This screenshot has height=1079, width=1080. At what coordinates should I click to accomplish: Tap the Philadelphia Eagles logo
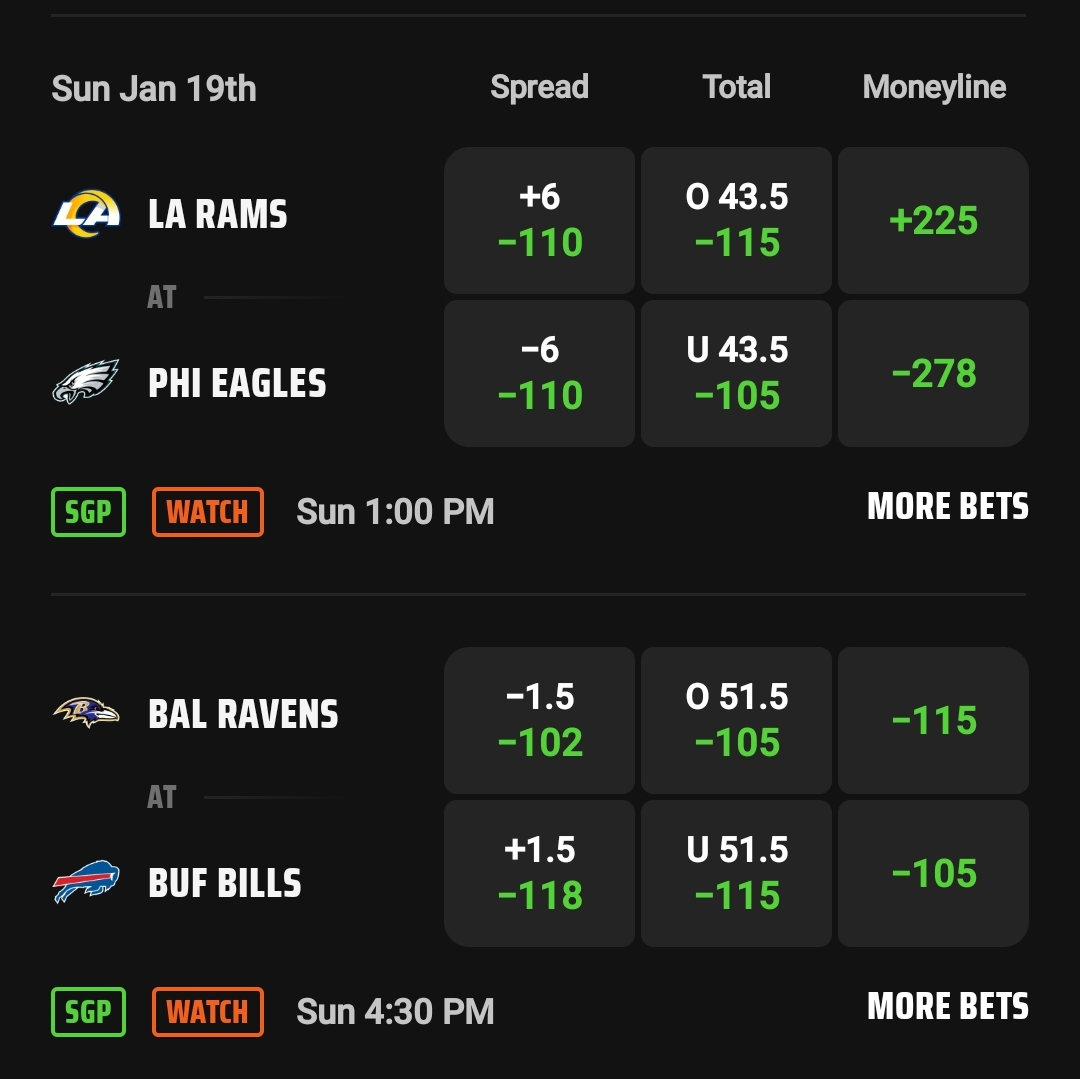click(86, 382)
